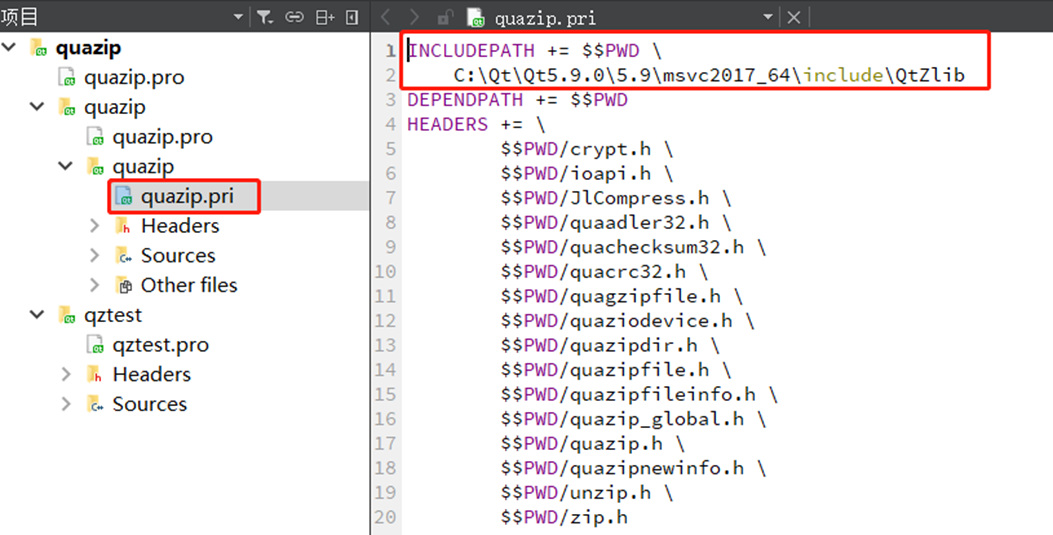Open the quazip.pri open documents dropdown

point(768,17)
